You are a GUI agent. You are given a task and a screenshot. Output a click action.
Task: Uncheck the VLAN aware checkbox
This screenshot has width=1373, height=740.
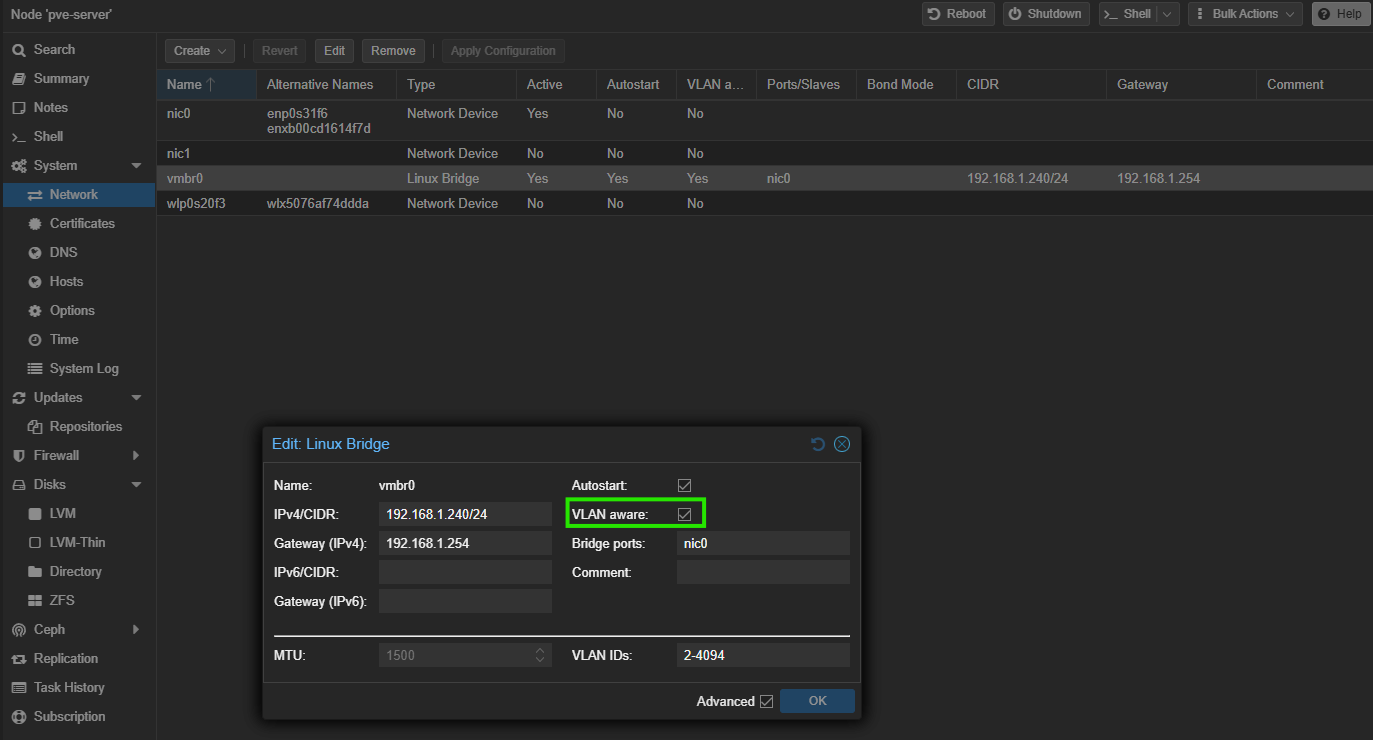[684, 514]
